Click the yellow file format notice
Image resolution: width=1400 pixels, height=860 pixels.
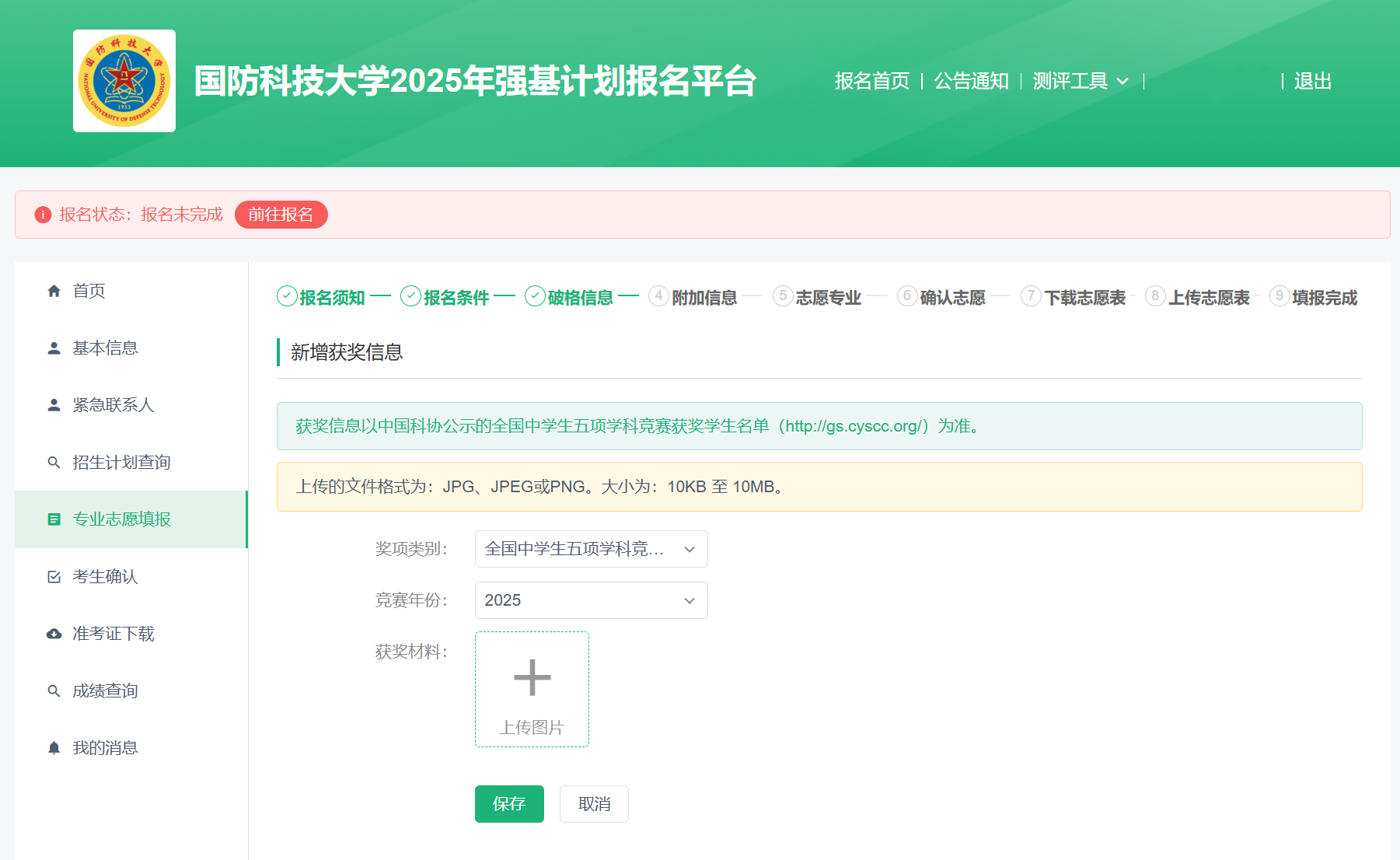[x=819, y=487]
